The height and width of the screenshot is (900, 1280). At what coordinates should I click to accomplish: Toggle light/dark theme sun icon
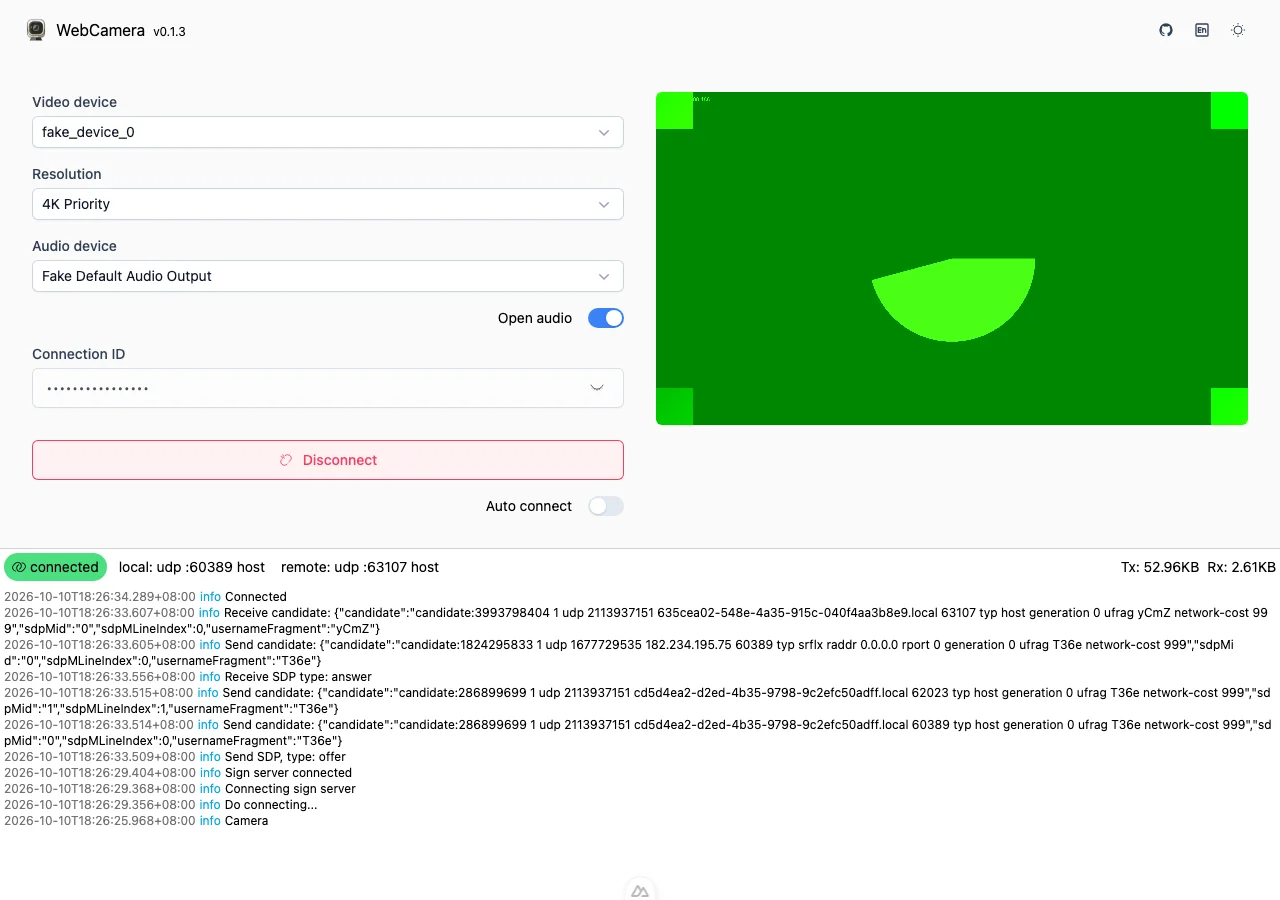point(1238,30)
